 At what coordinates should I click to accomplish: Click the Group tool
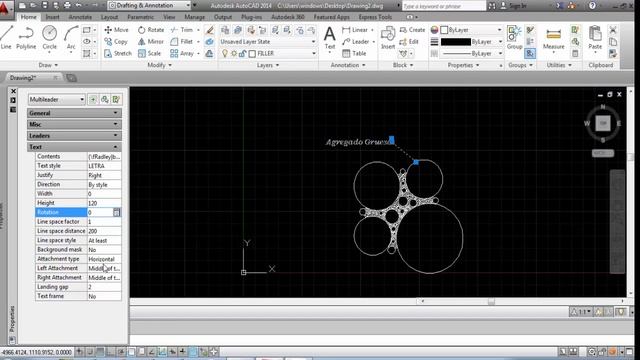pos(514,38)
